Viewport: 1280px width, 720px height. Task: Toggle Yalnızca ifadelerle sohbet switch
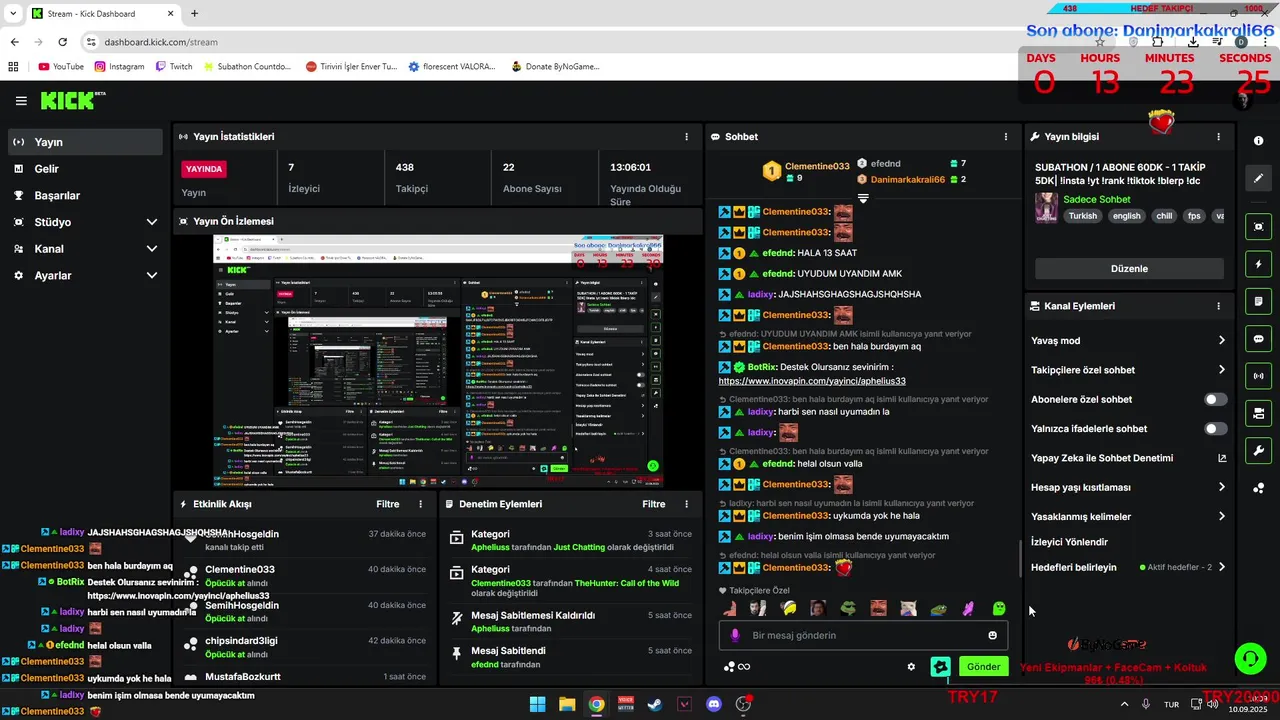[x=1215, y=429]
